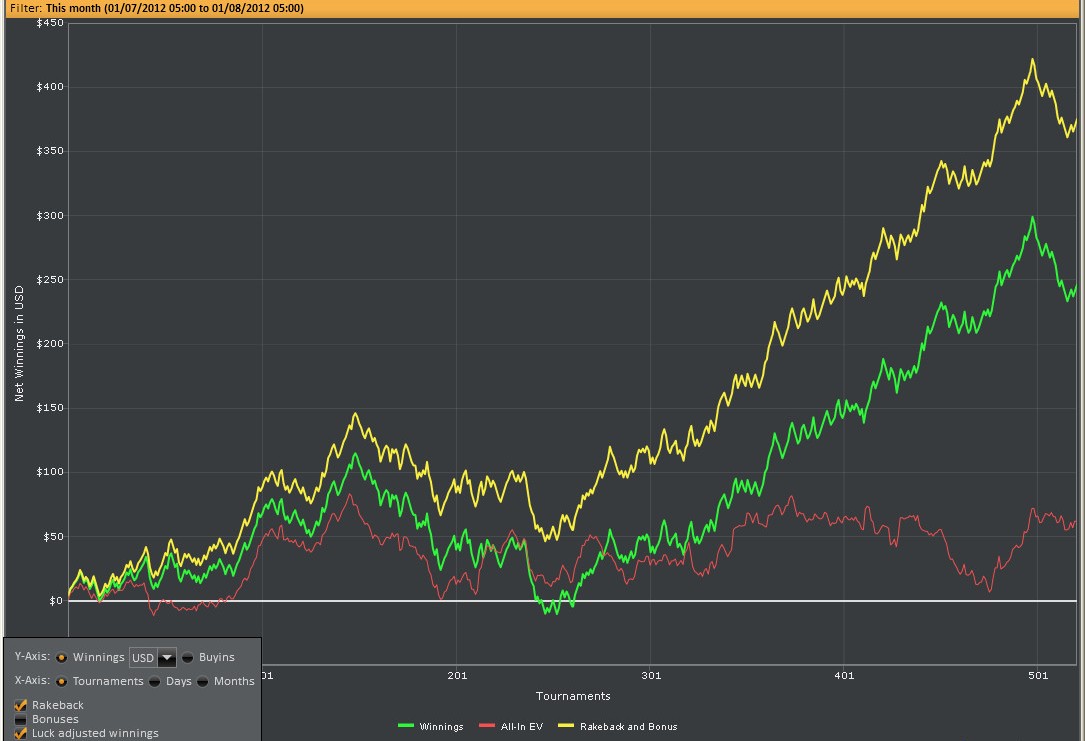Select the Winnings Y-Axis radio button
The image size is (1085, 741).
coord(61,657)
